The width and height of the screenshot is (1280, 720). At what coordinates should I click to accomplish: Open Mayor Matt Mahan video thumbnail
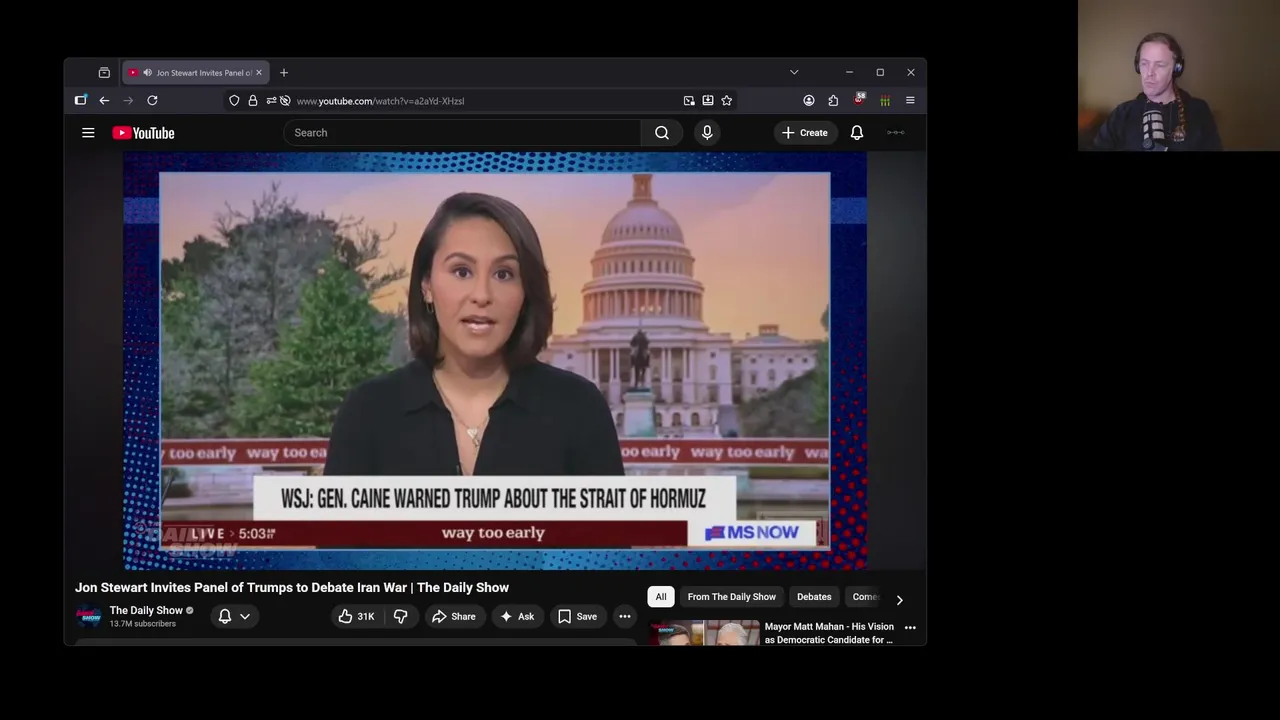click(x=705, y=633)
